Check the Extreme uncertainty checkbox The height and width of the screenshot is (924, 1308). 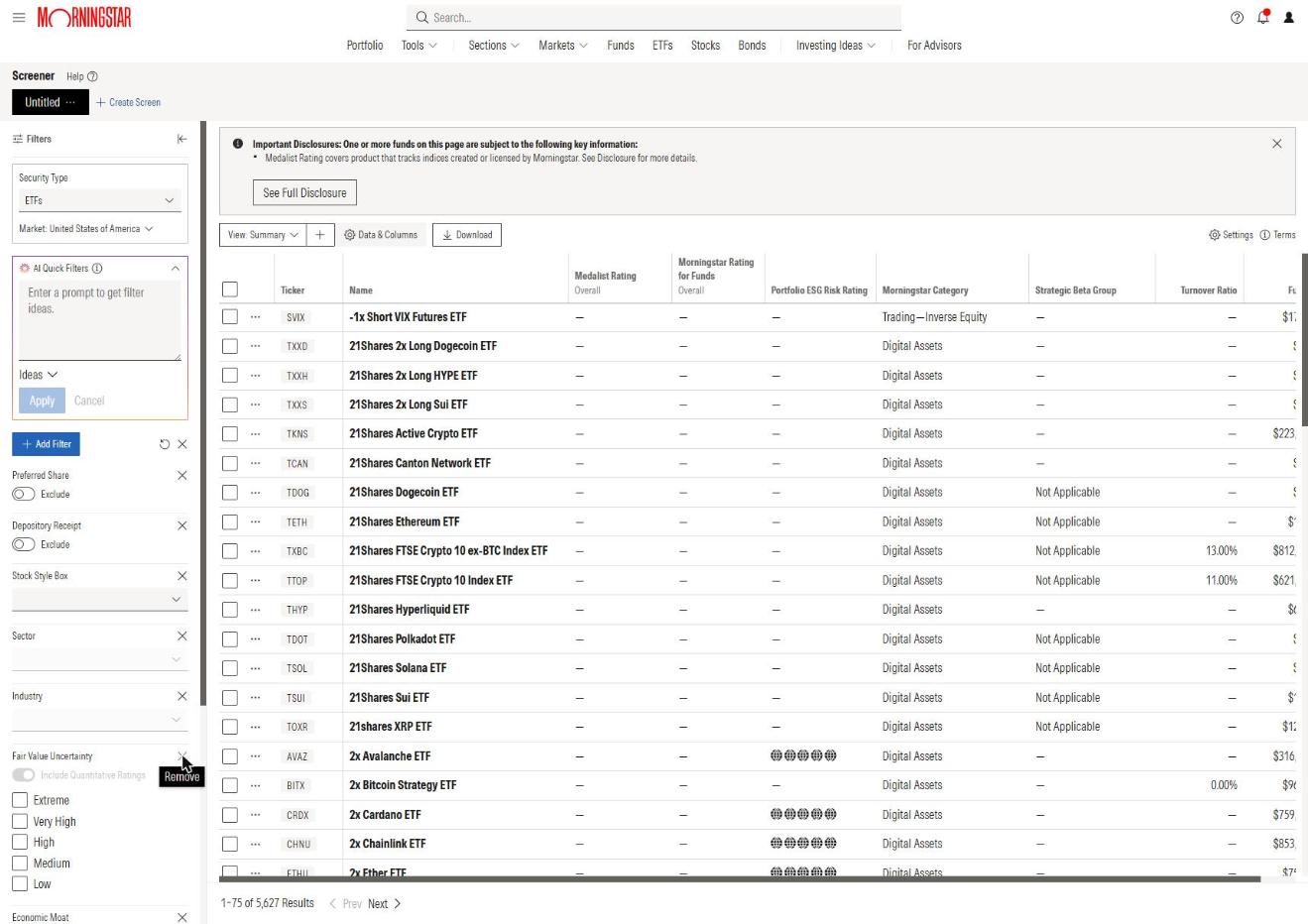coord(20,800)
